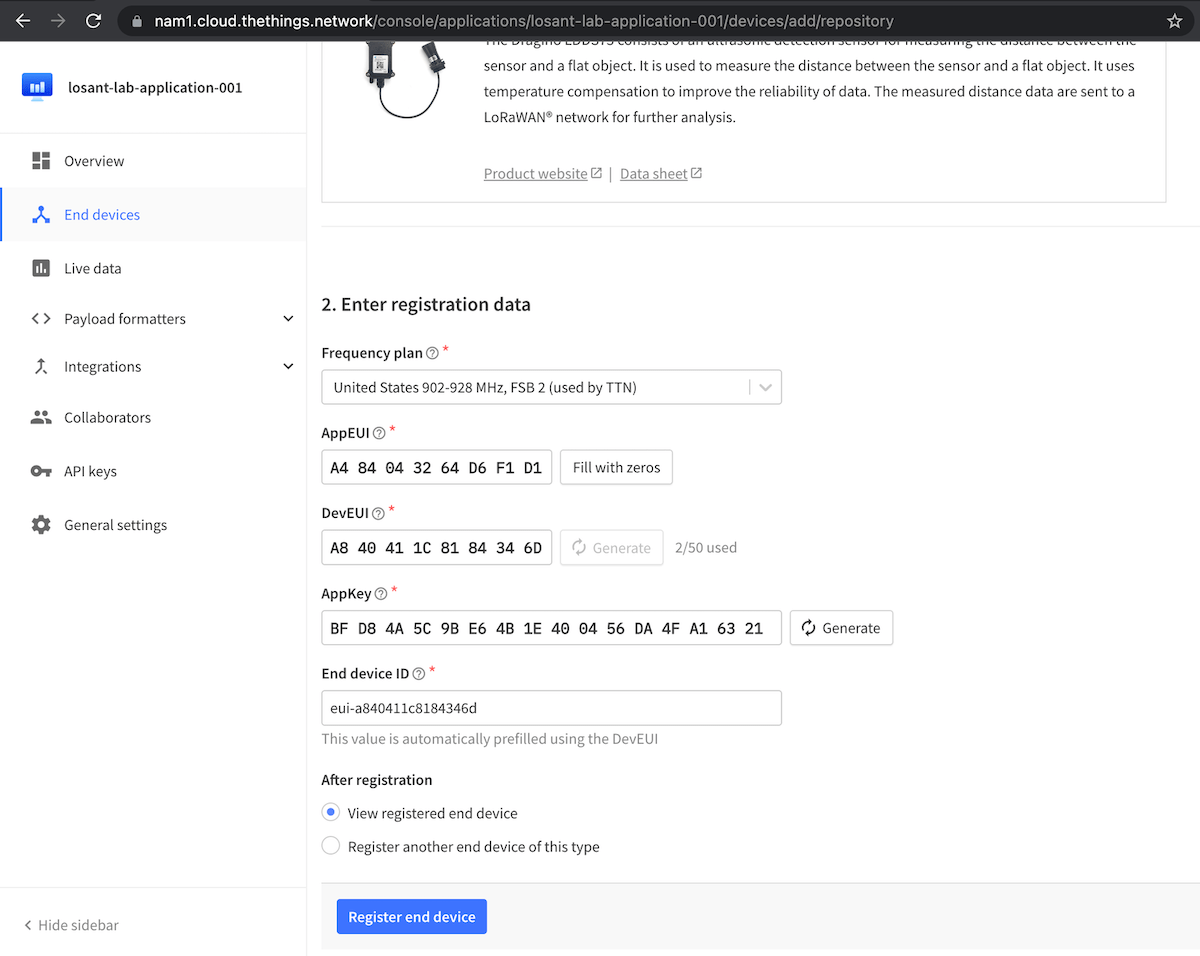Click the End devices fork icon
1200x956 pixels.
[41, 215]
